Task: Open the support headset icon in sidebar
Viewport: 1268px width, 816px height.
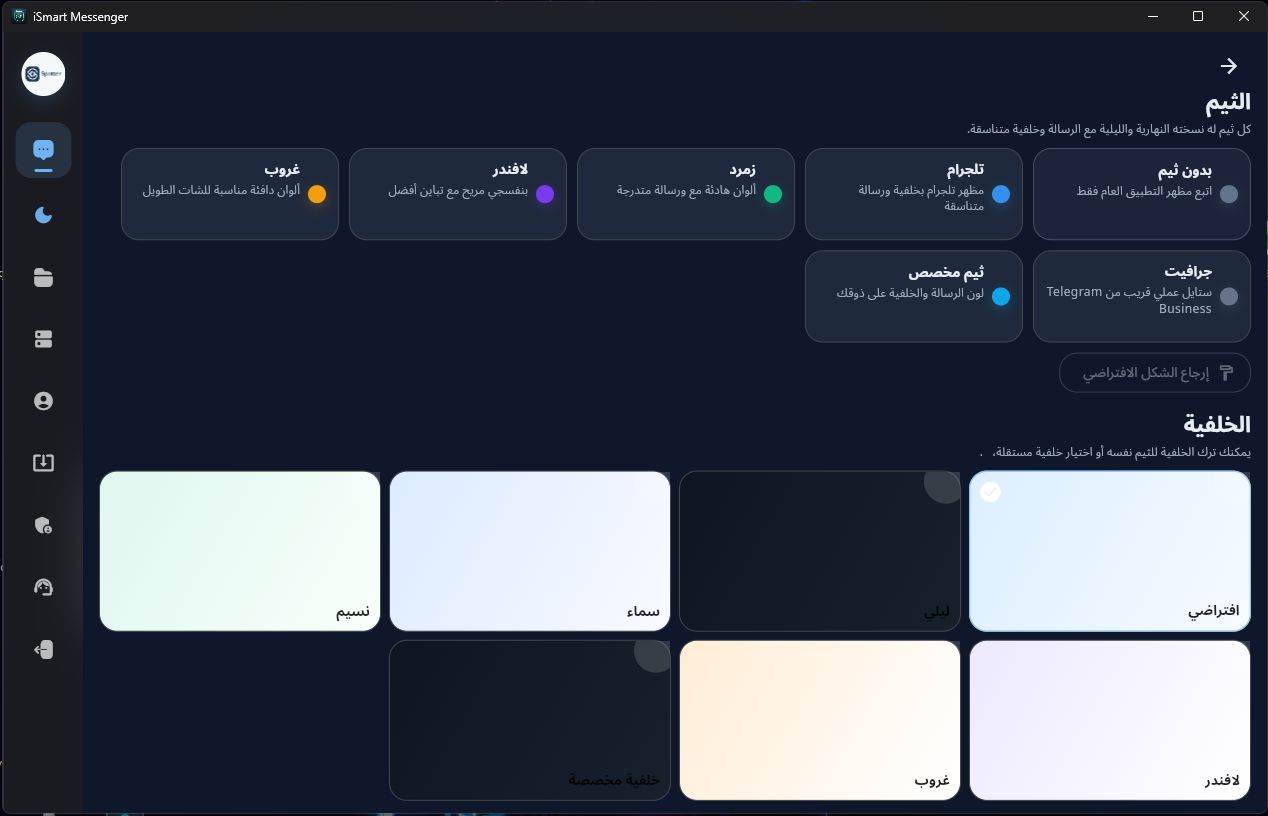Action: tap(43, 587)
